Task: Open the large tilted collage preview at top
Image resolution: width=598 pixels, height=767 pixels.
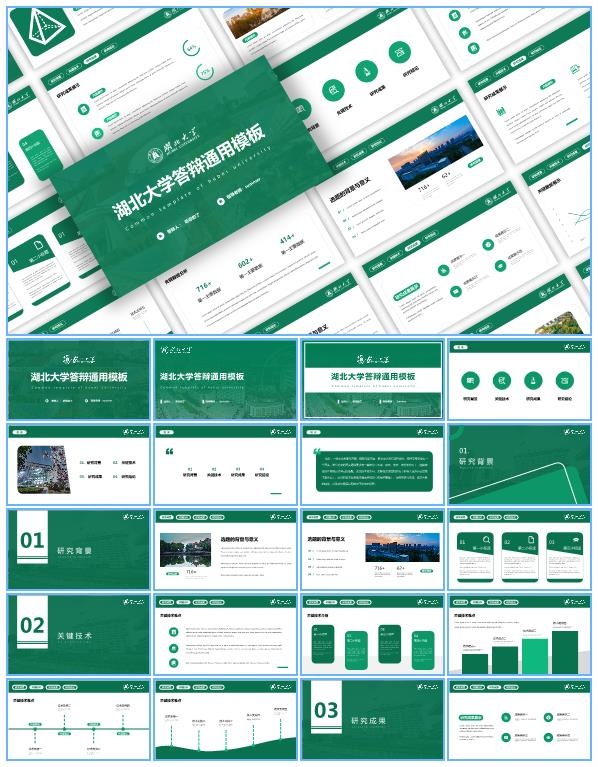Action: click(299, 171)
